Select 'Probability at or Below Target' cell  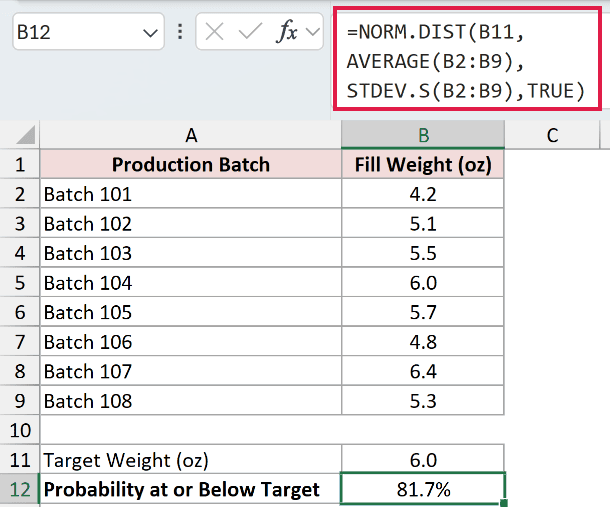(x=191, y=489)
